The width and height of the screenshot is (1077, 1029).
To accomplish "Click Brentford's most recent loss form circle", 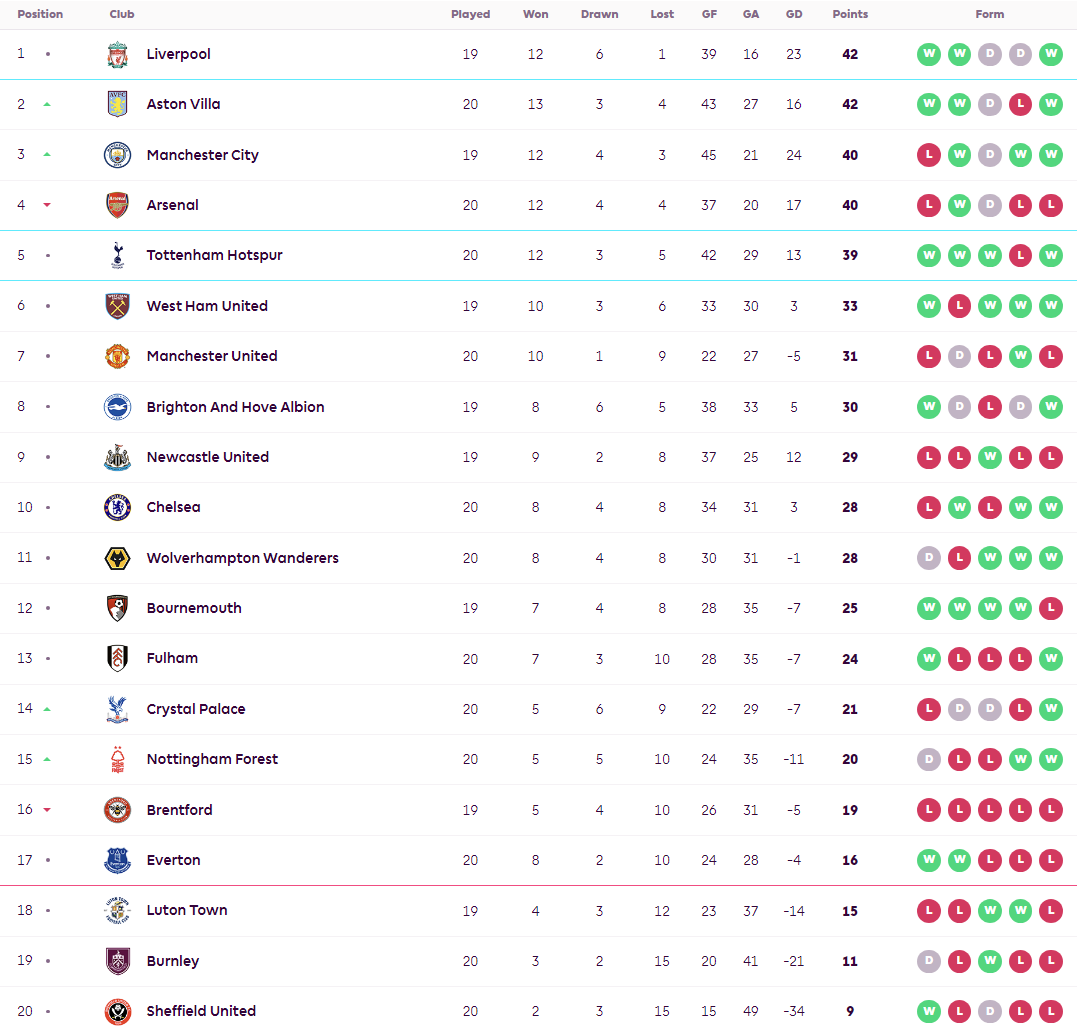I will 1050,809.
